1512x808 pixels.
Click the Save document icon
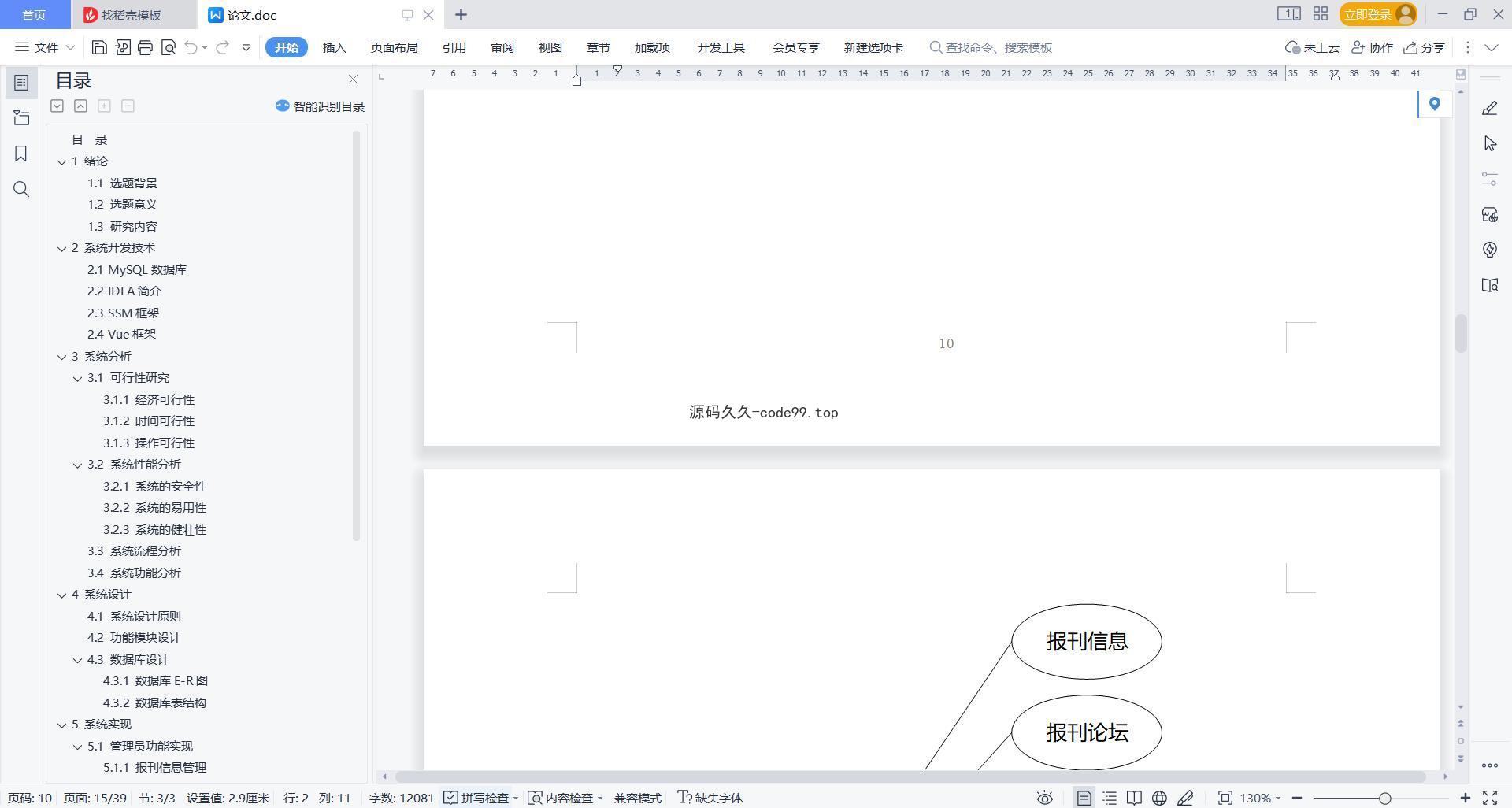point(99,47)
